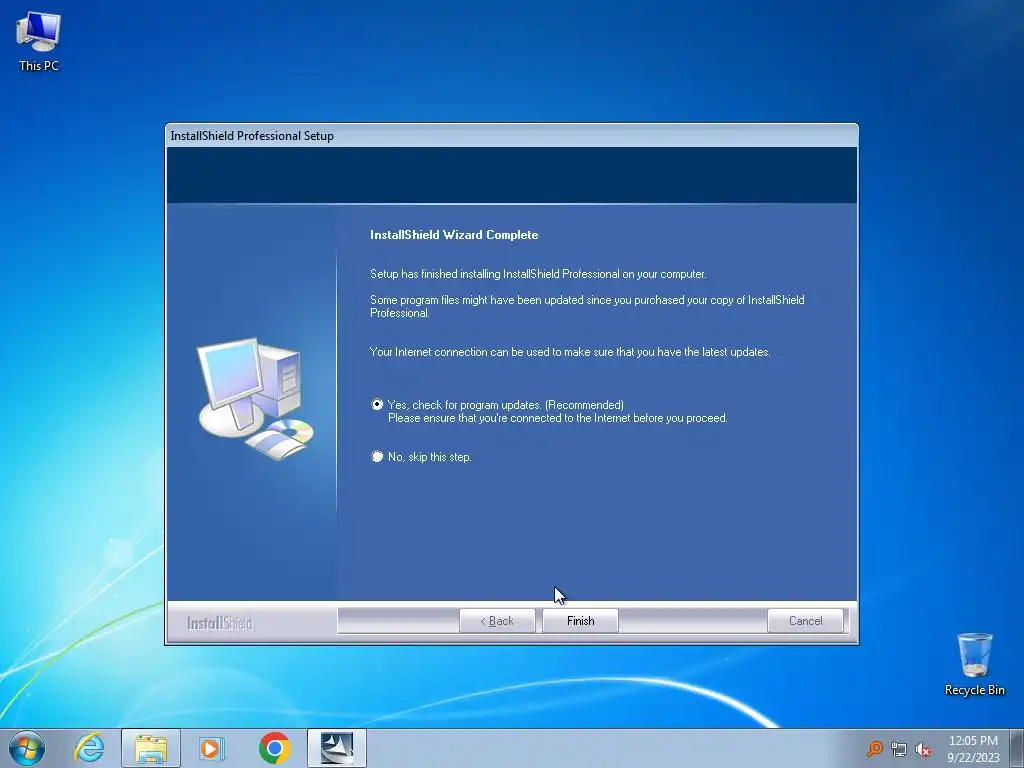
Task: Click the 'InstallShield Wizard Complete' heading
Action: coord(454,235)
